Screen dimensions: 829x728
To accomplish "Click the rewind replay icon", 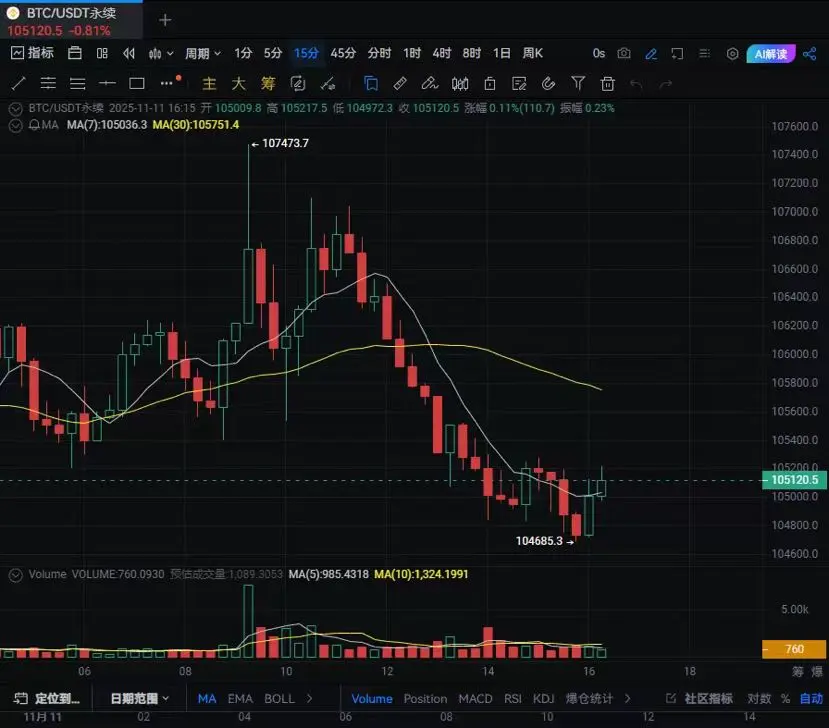I will tap(128, 53).
